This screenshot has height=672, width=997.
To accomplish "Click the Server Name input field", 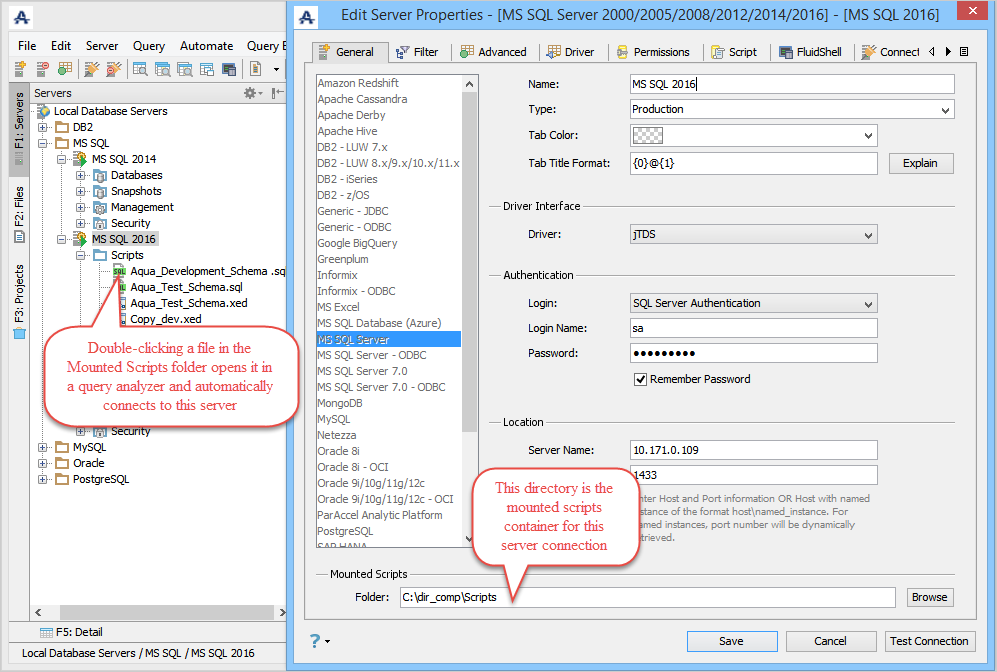I will point(753,450).
